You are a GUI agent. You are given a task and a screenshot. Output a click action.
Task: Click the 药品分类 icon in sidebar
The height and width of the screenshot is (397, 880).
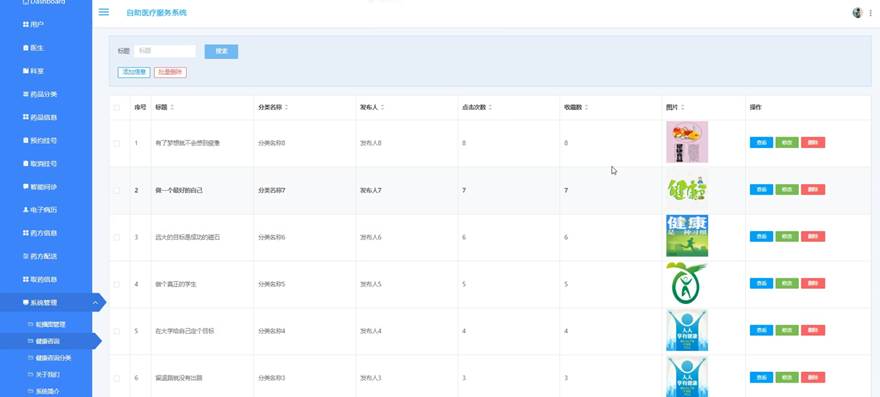pyautogui.click(x=26, y=94)
